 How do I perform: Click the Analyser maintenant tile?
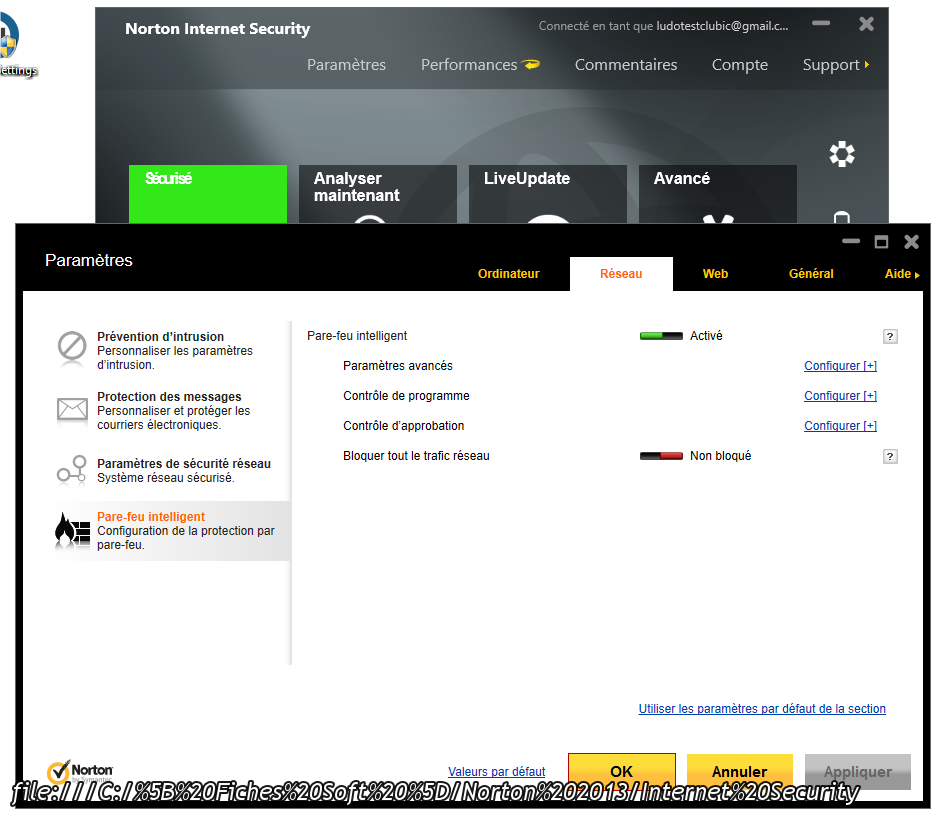coord(378,194)
